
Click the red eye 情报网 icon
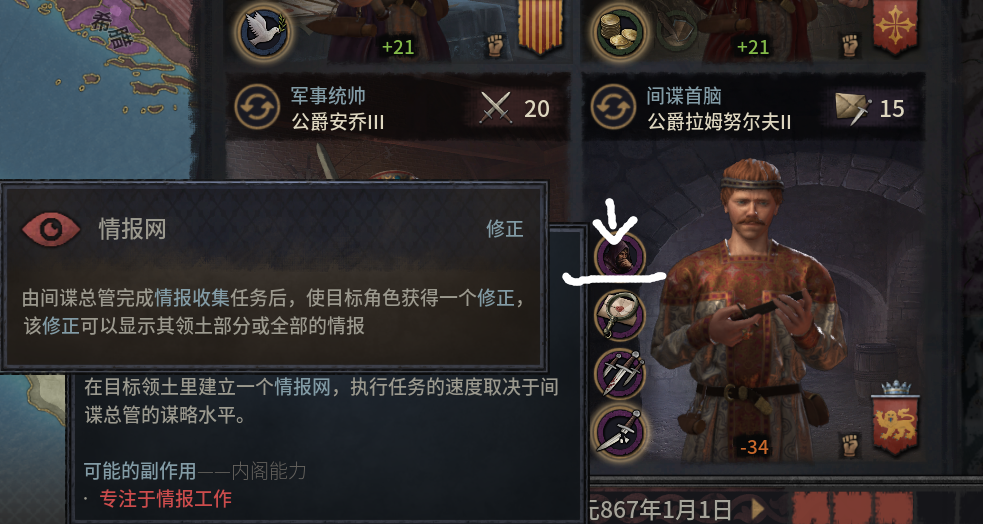coord(51,229)
